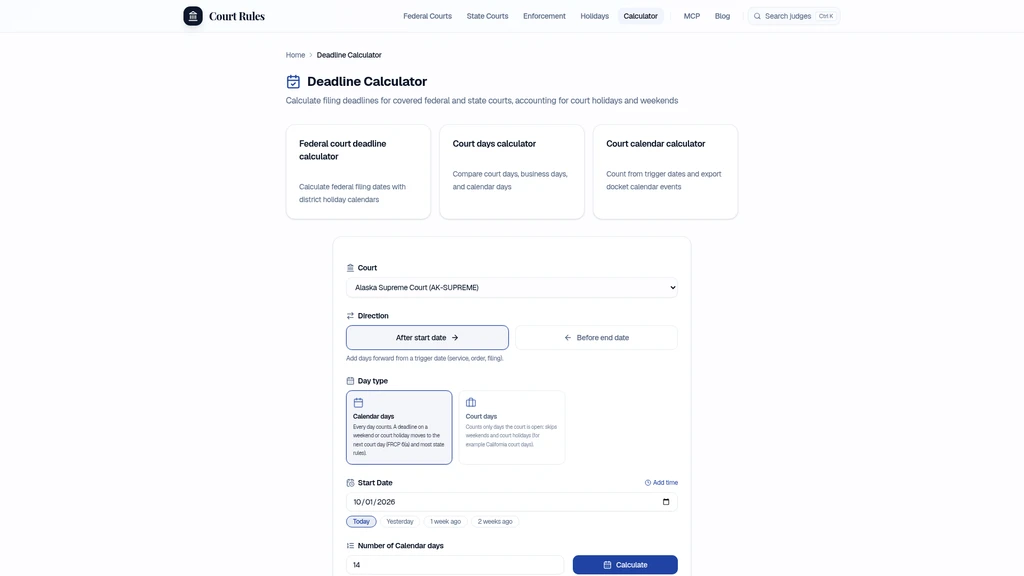This screenshot has height=576, width=1024.
Task: Select the 2 weeks ago chip
Action: click(x=495, y=521)
